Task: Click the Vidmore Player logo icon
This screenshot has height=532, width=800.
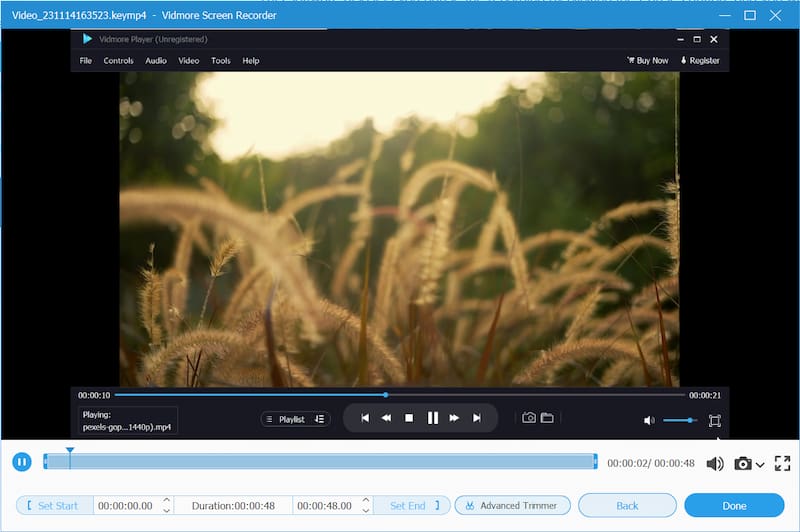Action: (x=87, y=39)
